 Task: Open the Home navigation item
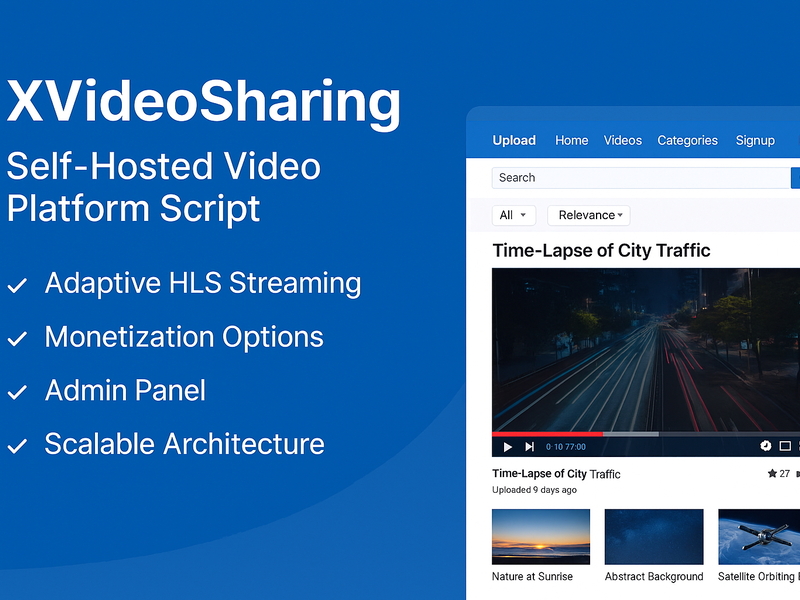[x=571, y=140]
